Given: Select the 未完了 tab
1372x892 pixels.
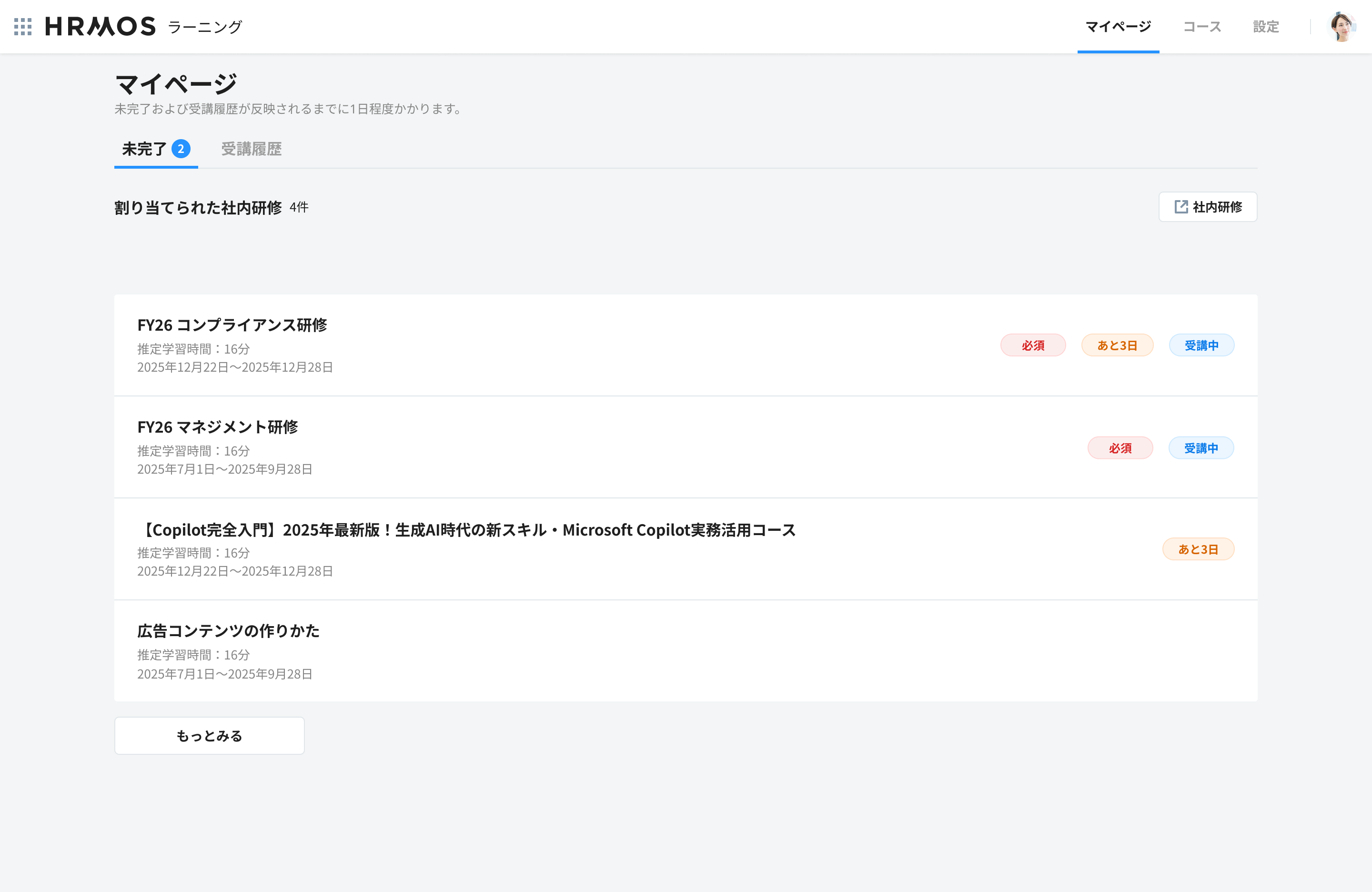Looking at the screenshot, I should [156, 149].
